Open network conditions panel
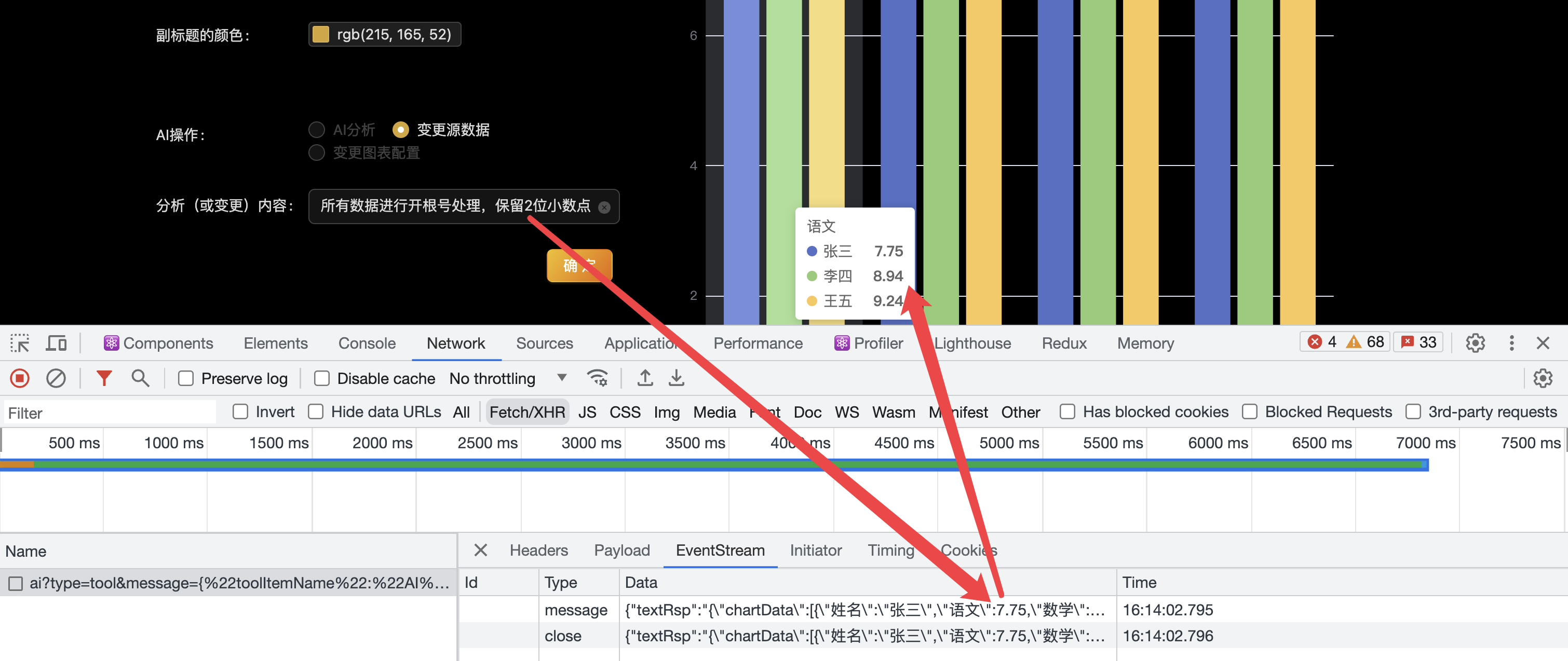1568x661 pixels. coord(598,378)
